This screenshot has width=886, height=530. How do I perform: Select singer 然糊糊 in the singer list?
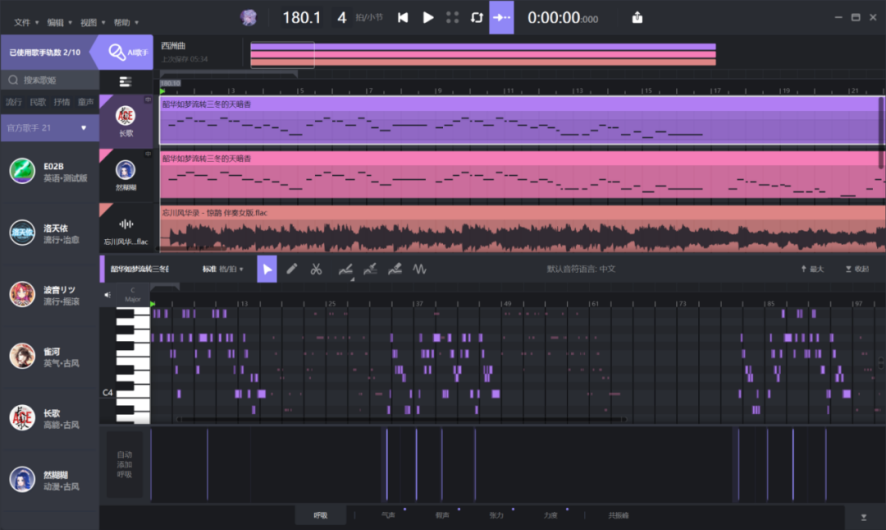(x=49, y=480)
